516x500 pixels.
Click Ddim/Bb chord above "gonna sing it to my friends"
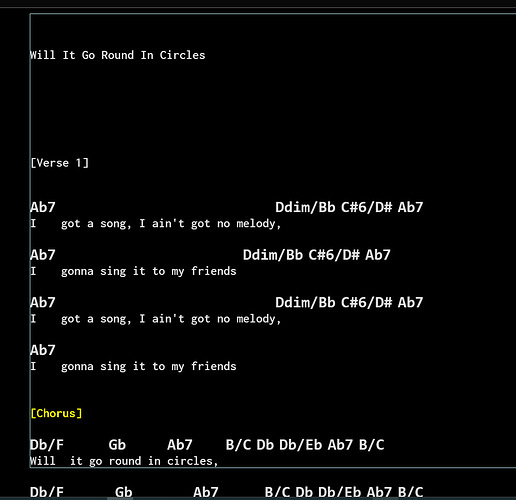273,255
